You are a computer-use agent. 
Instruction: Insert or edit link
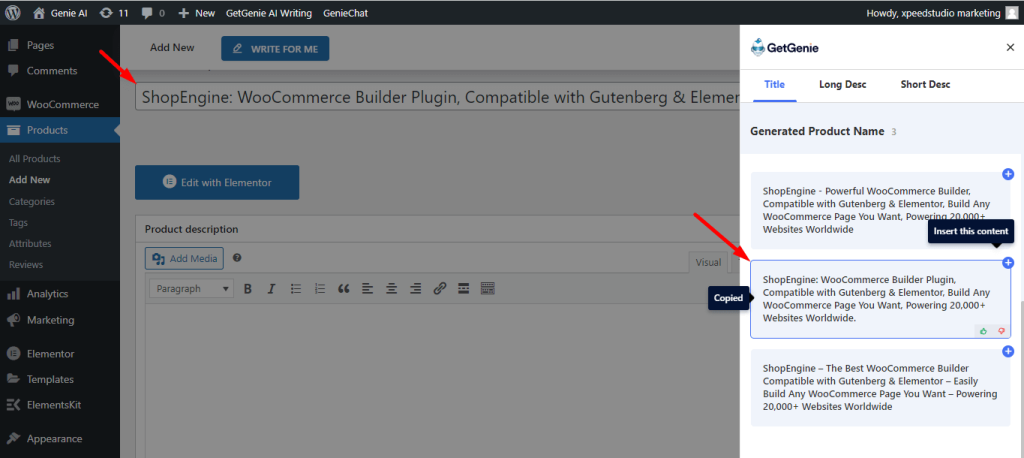coord(440,288)
